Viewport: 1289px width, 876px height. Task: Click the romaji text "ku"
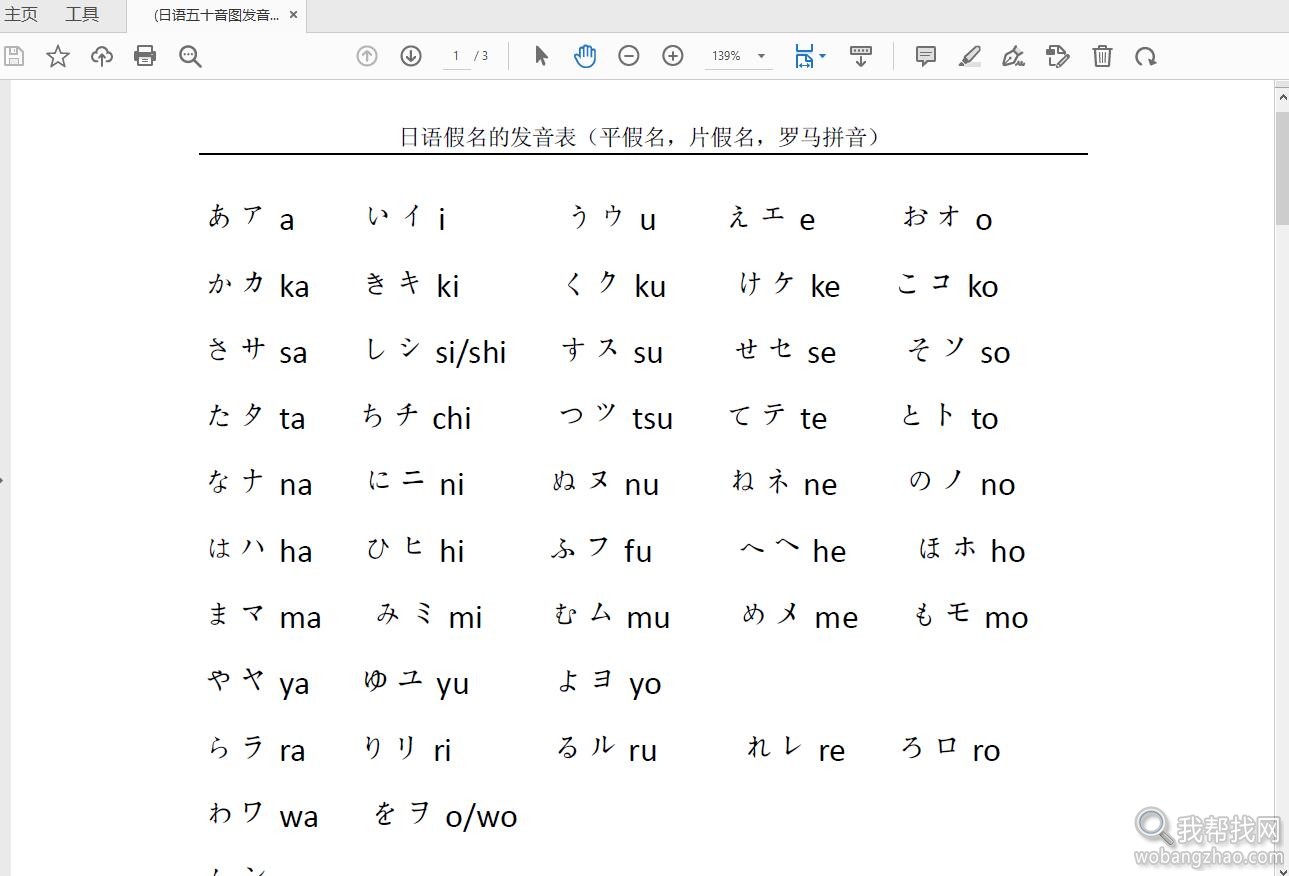pyautogui.click(x=650, y=287)
